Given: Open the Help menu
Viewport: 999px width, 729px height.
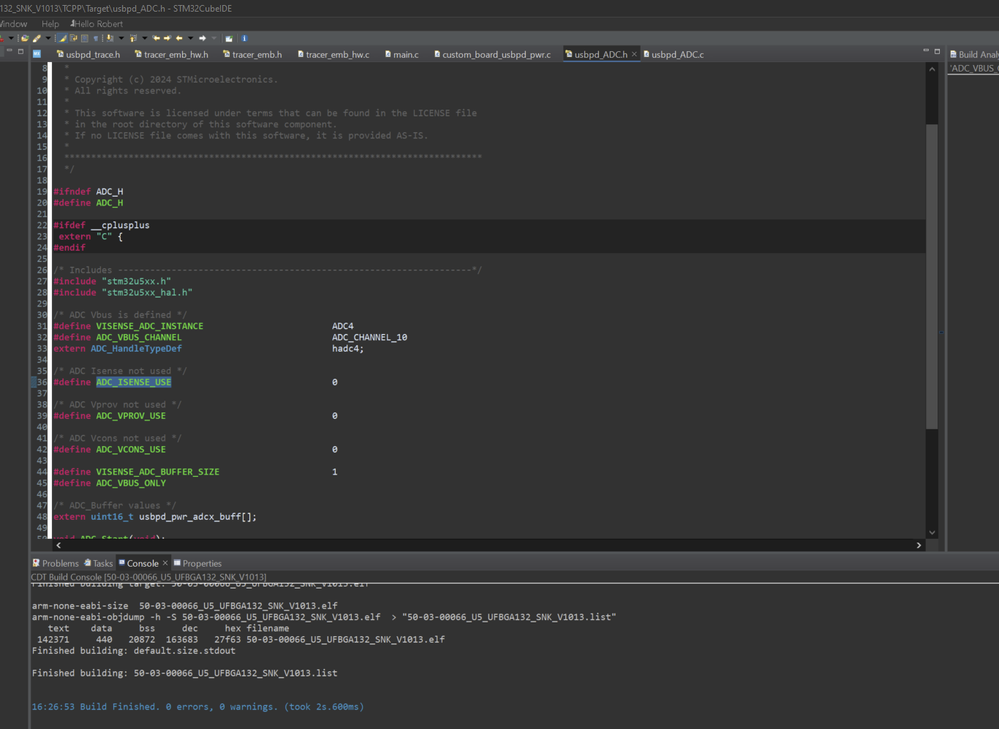Looking at the screenshot, I should [x=50, y=24].
